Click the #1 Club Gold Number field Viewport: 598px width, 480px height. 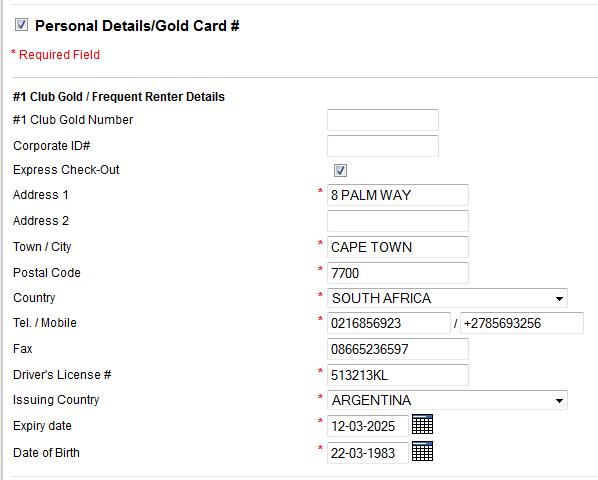383,120
